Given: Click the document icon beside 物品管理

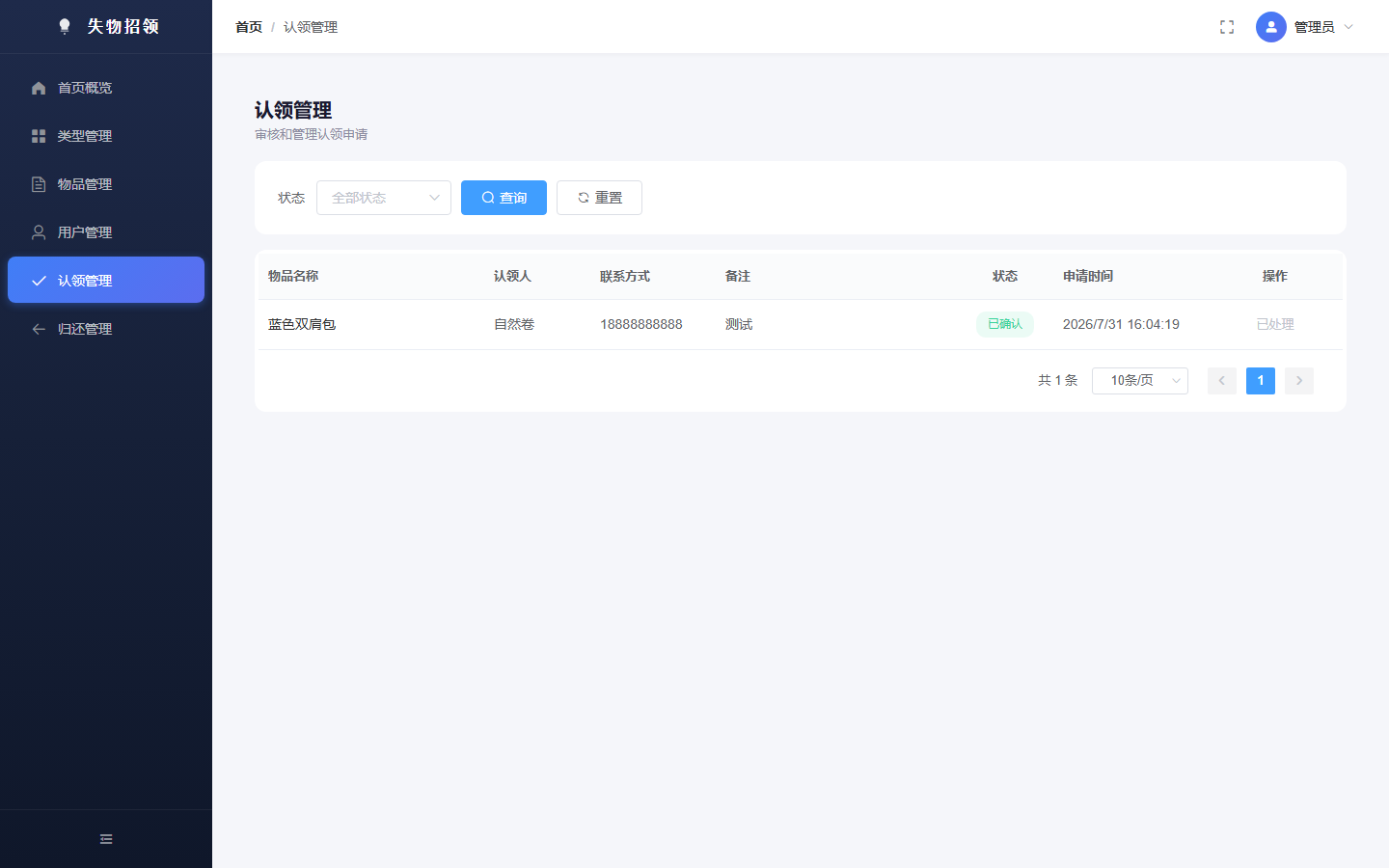Looking at the screenshot, I should click(39, 184).
